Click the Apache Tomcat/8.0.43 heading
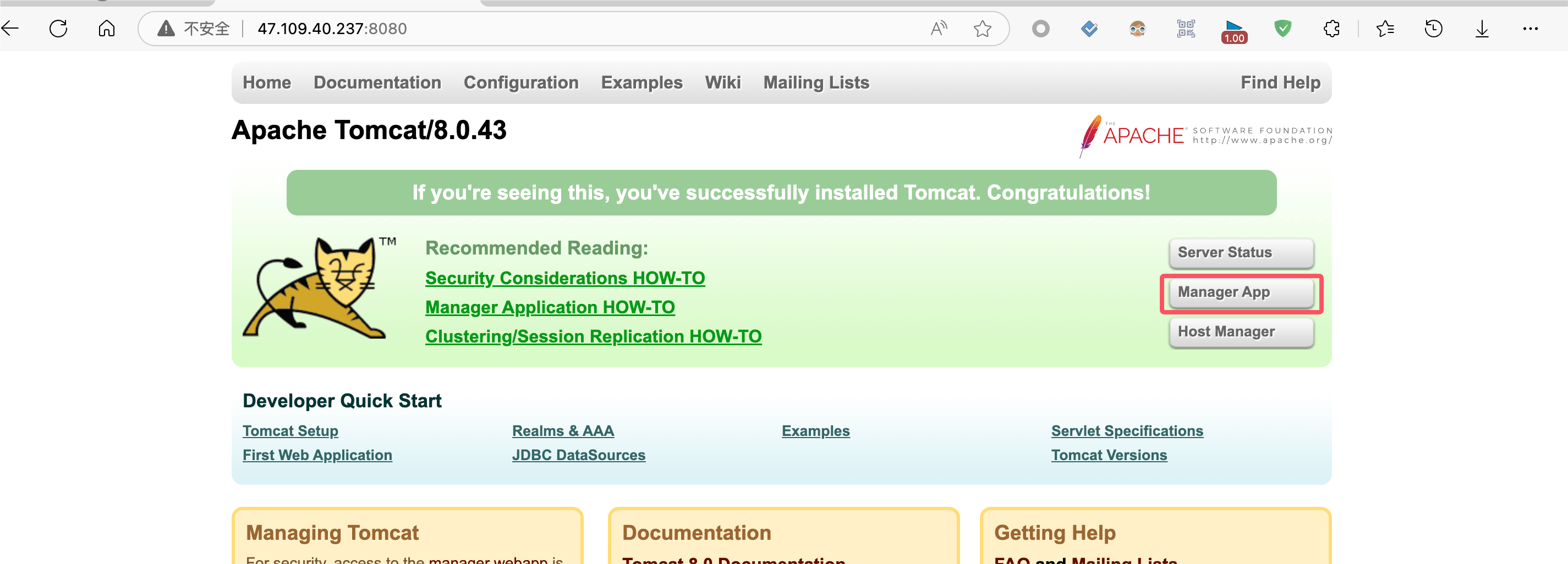Screen dimensions: 1568x564 368,130
